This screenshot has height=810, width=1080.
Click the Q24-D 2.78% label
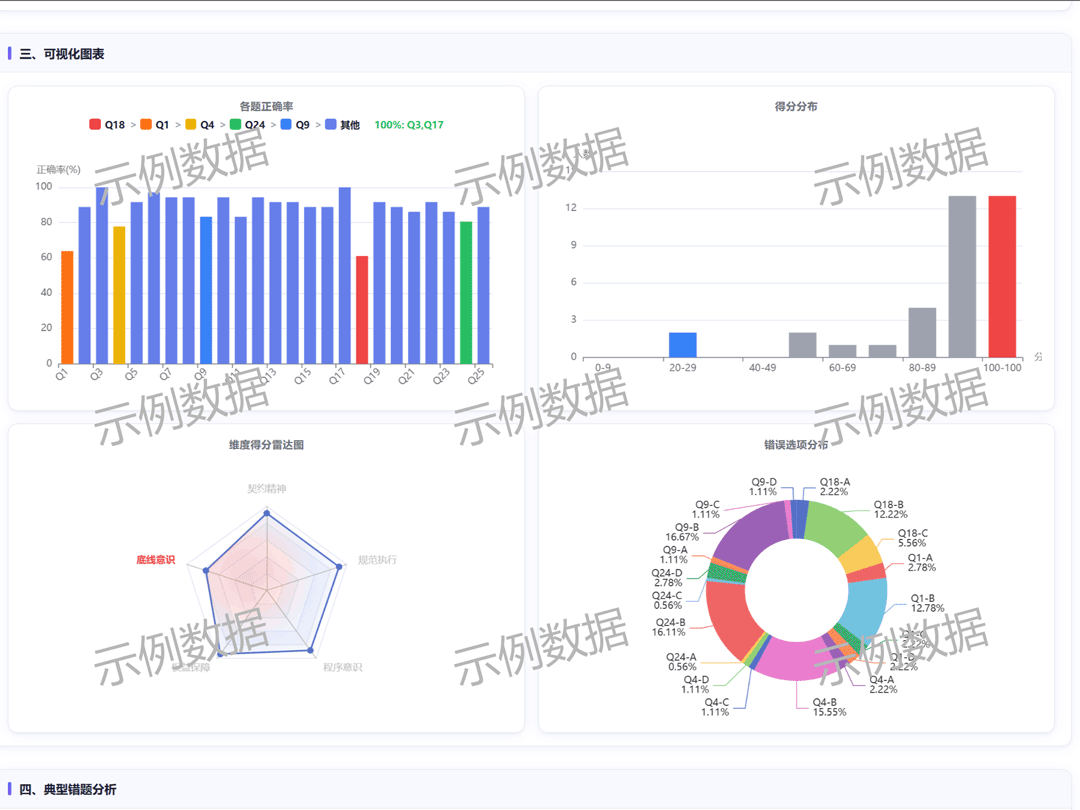667,578
